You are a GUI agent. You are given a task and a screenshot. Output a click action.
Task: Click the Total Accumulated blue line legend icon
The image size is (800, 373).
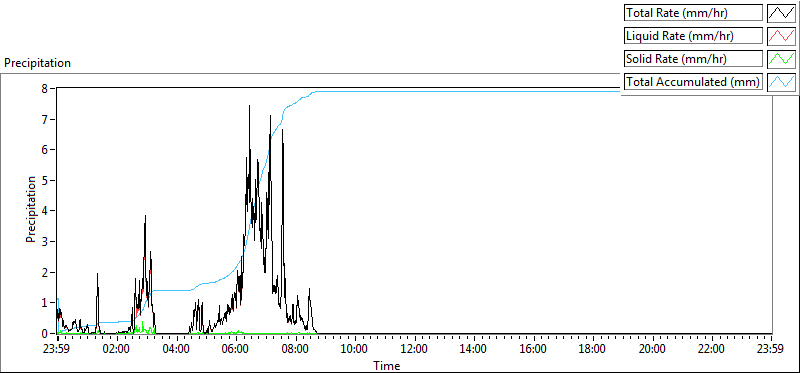click(x=781, y=82)
